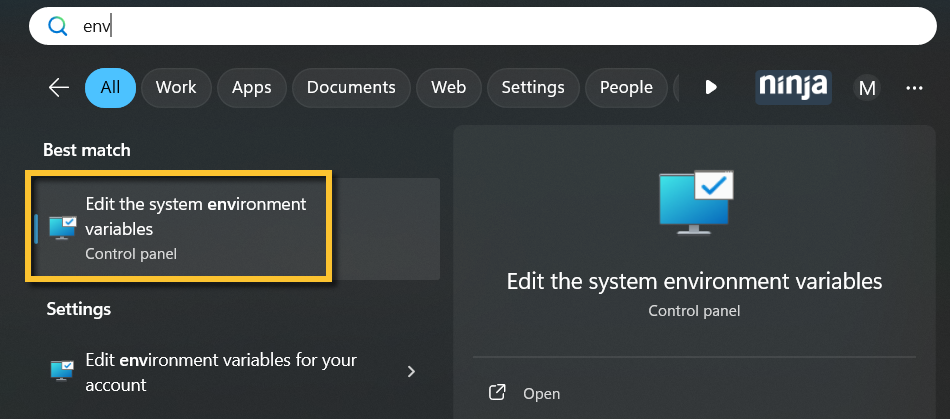Switch to the Work filter tab
Screen dimensions: 950x419
click(x=176, y=88)
